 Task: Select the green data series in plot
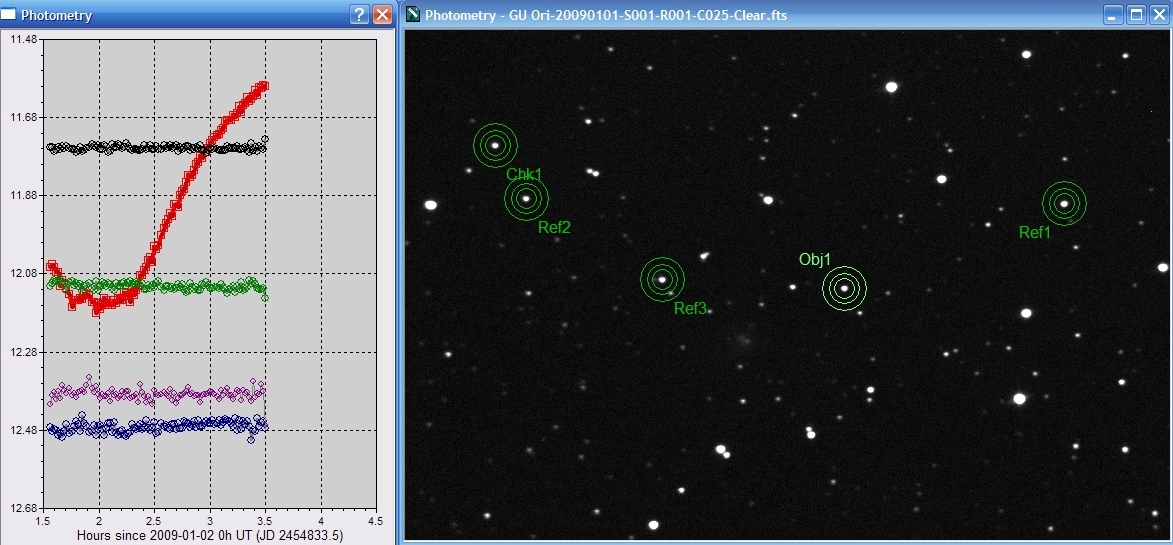[200, 287]
